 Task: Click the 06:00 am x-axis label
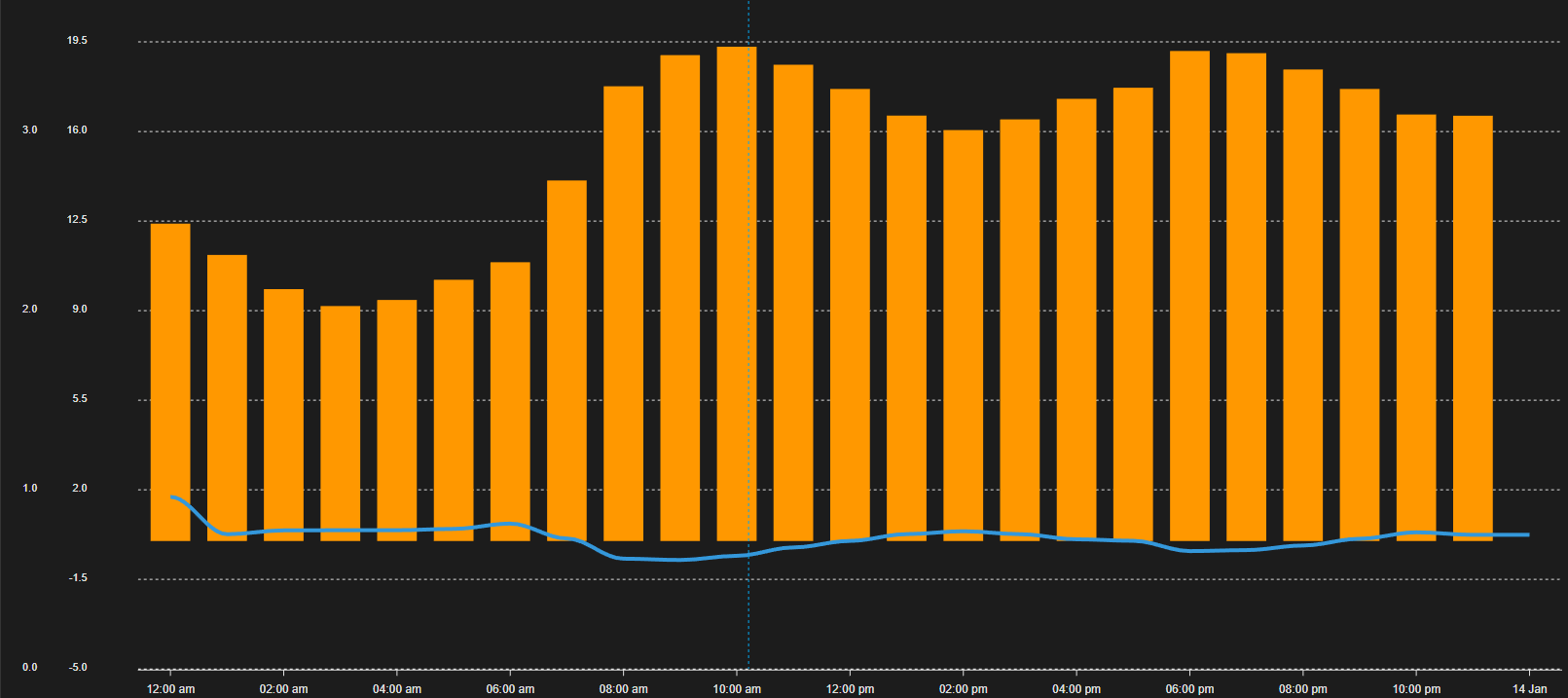coord(510,689)
